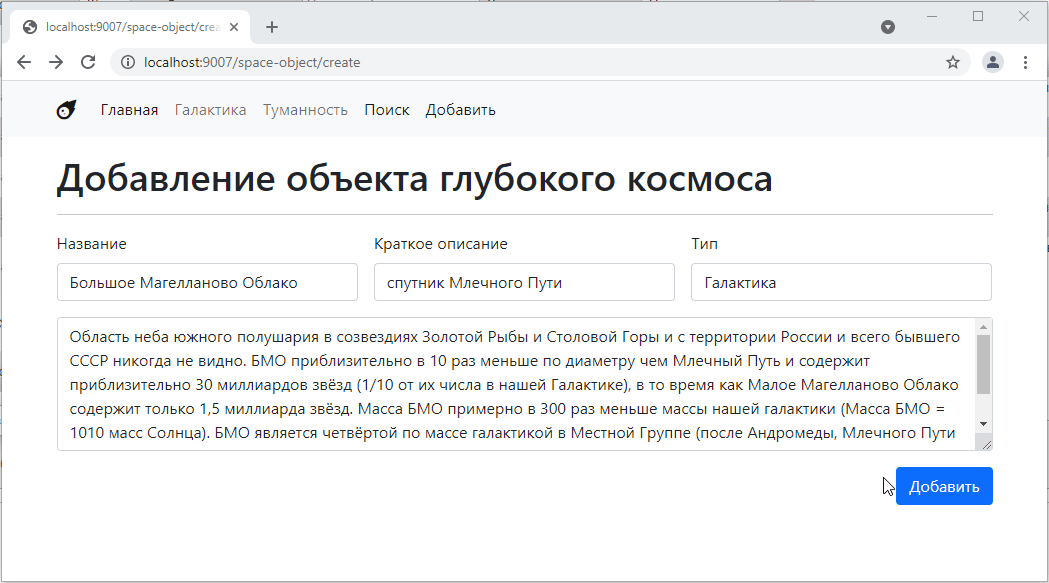Open Chrome's three-dot menu
1049x583 pixels.
[x=1025, y=62]
